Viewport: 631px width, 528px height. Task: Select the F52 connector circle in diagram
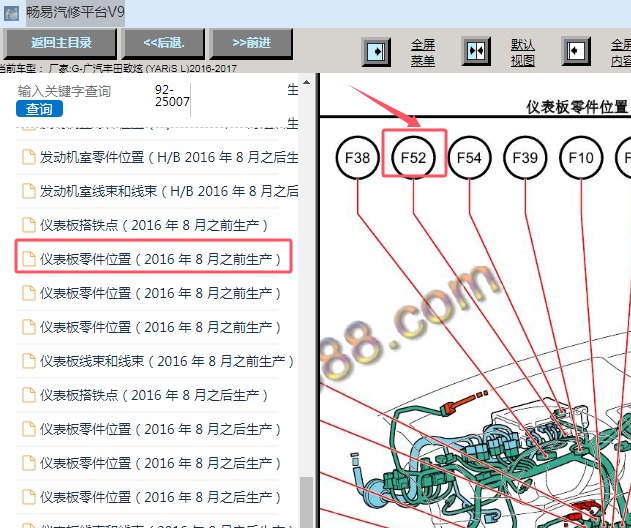(413, 157)
